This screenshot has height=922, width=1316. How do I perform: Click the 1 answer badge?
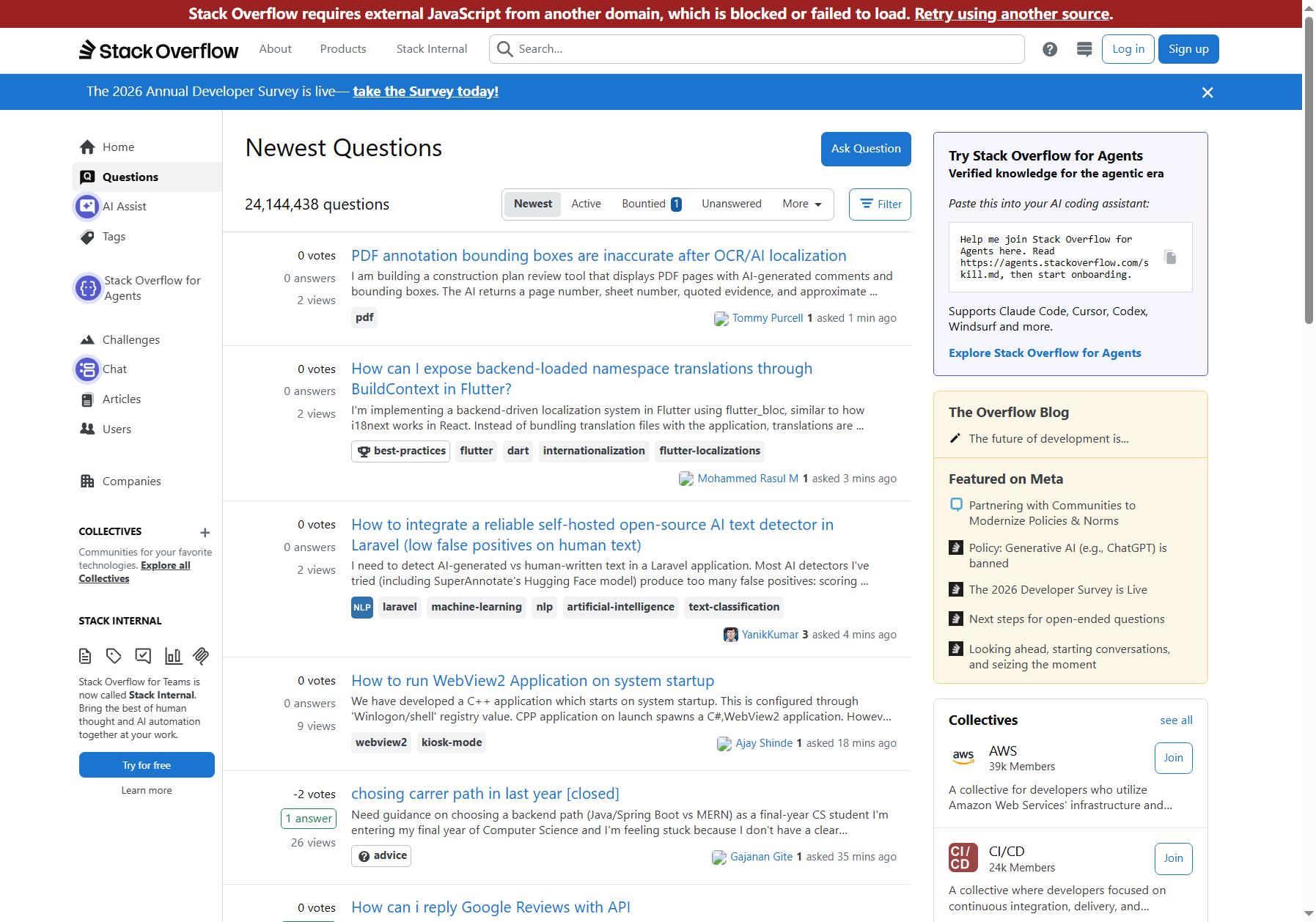308,819
